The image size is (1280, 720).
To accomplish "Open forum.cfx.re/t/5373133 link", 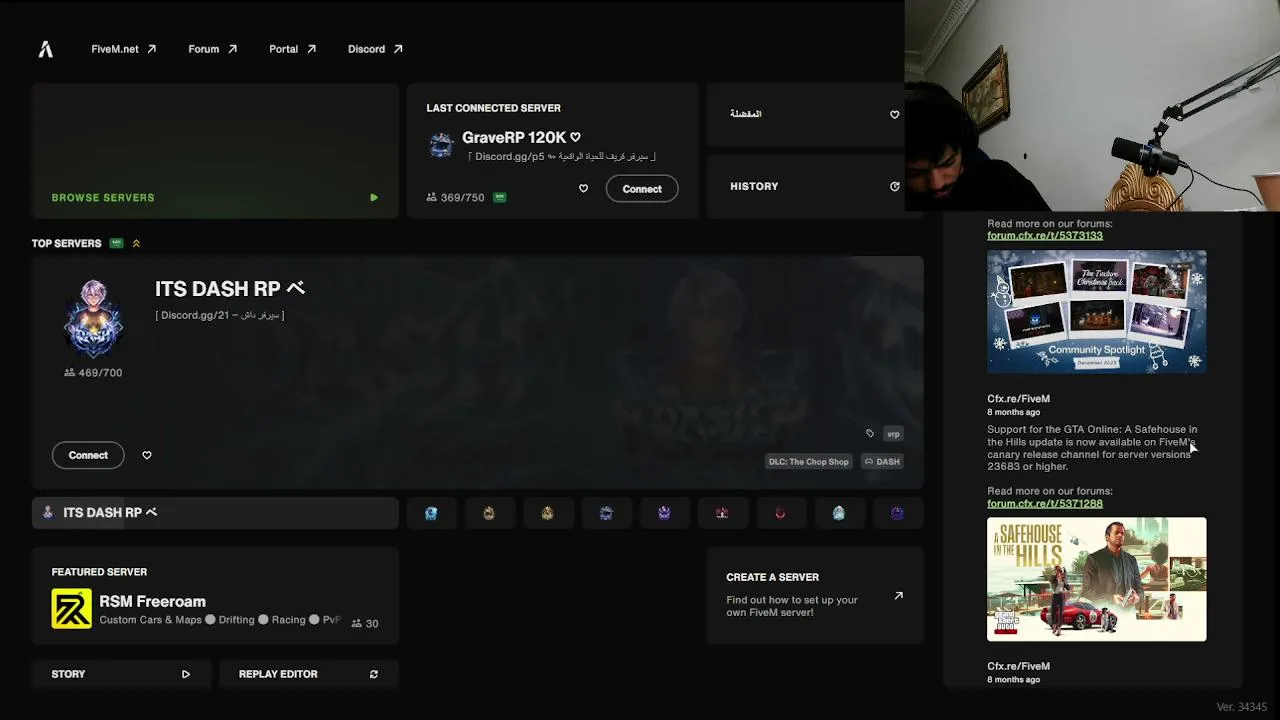I will pyautogui.click(x=1045, y=236).
